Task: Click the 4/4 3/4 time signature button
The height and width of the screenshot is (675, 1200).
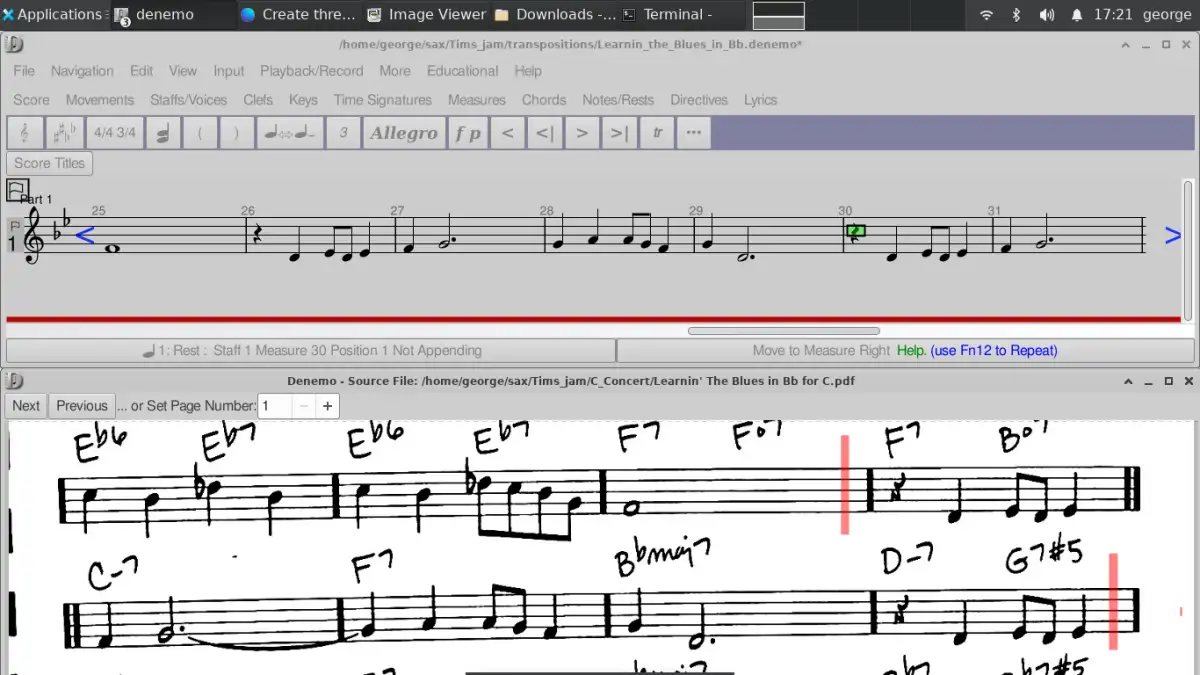Action: coord(115,133)
